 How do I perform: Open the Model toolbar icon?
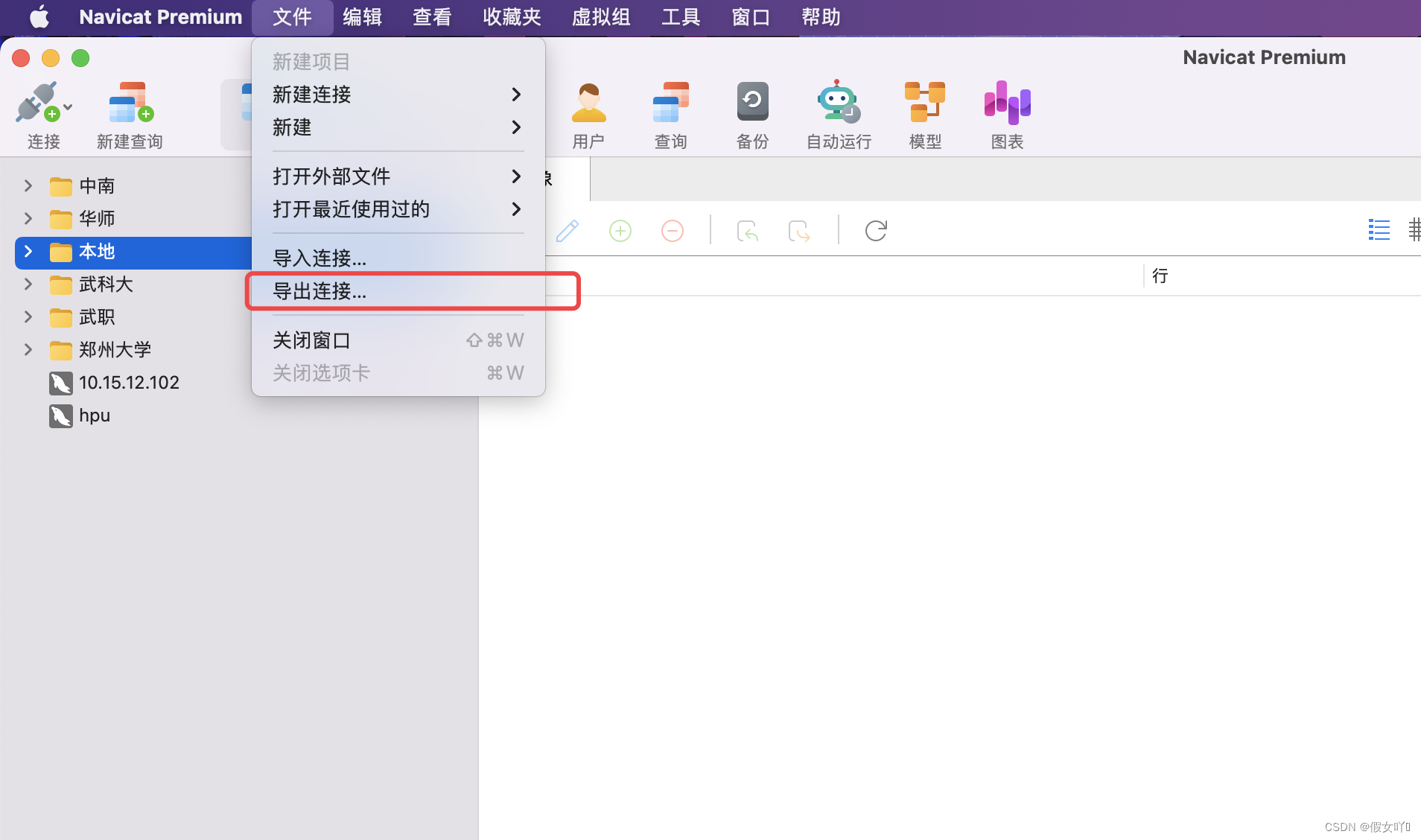[x=925, y=102]
